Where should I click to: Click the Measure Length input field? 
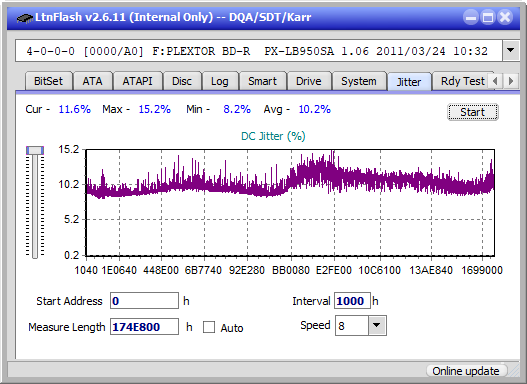tap(144, 327)
